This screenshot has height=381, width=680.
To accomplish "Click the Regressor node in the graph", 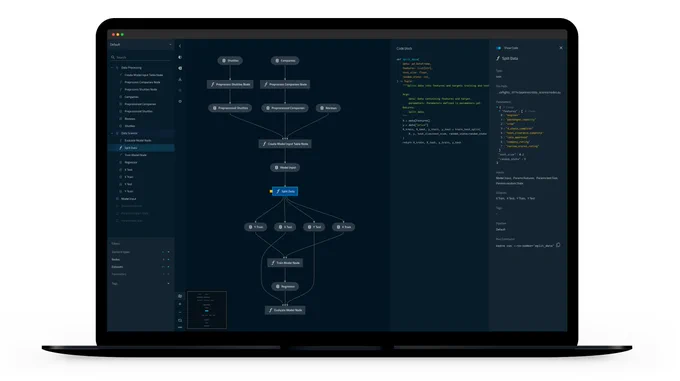I will click(284, 287).
